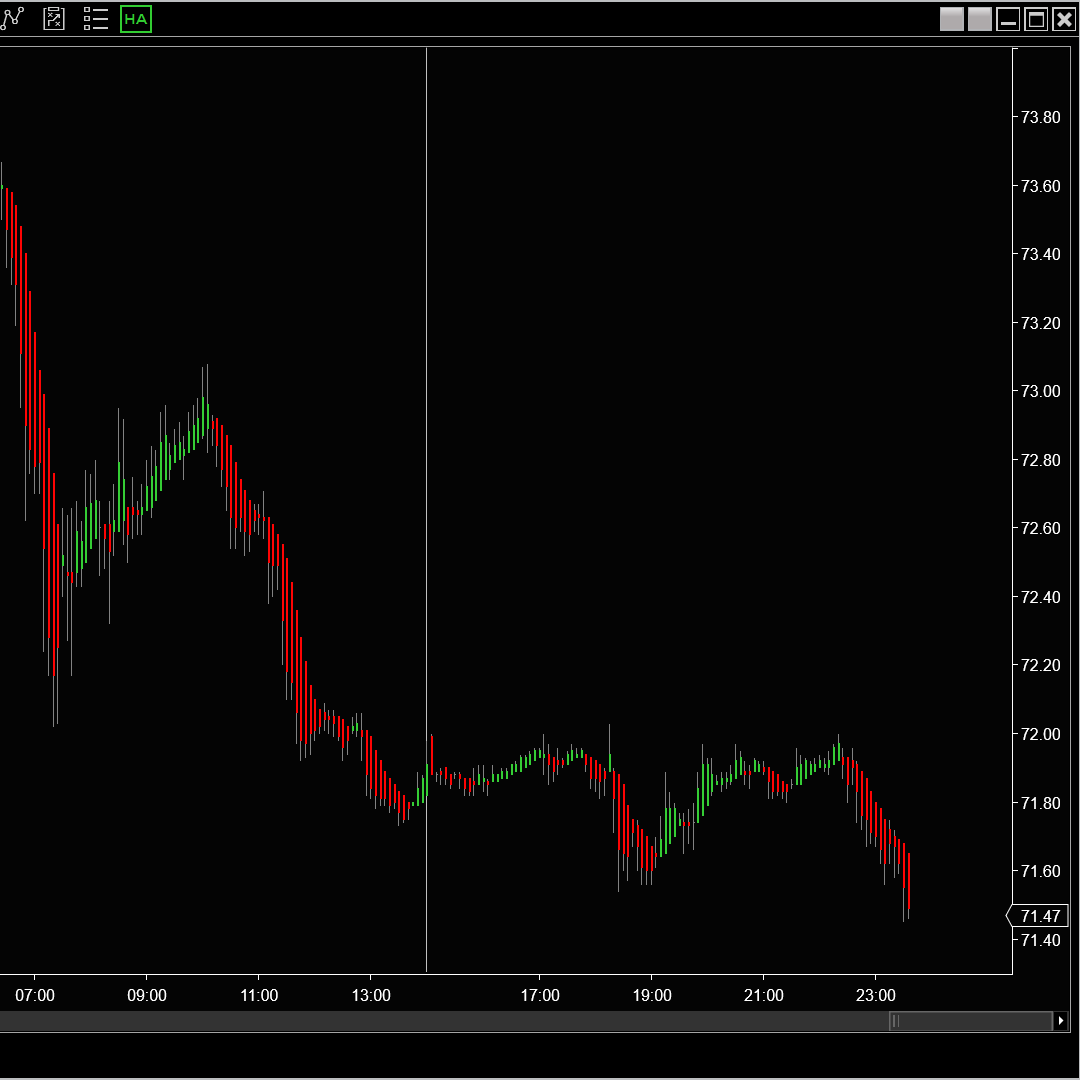1080x1080 pixels.
Task: Click the 73.80 price axis label
Action: 1040,117
